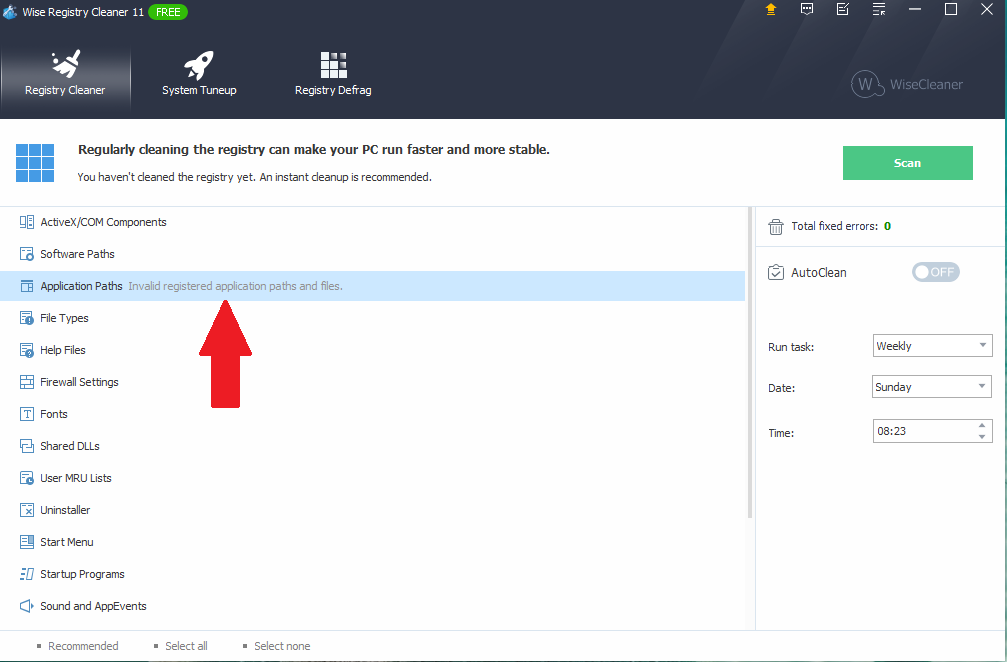Click the category list vertical scrollbar

[x=749, y=363]
